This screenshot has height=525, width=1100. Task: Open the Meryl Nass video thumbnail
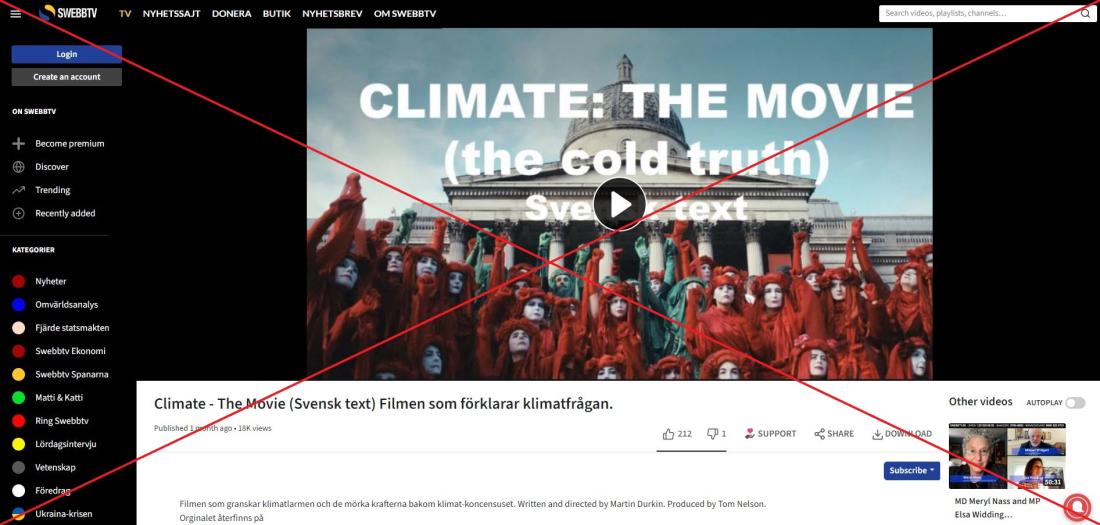click(x=1007, y=456)
